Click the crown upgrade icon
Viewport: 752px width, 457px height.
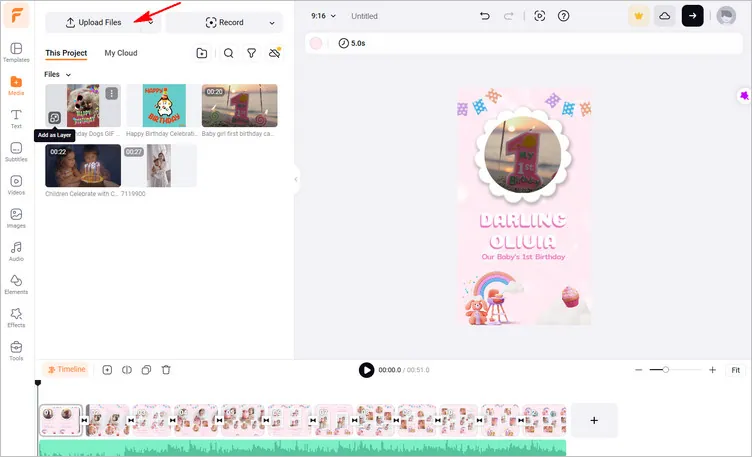tap(638, 16)
